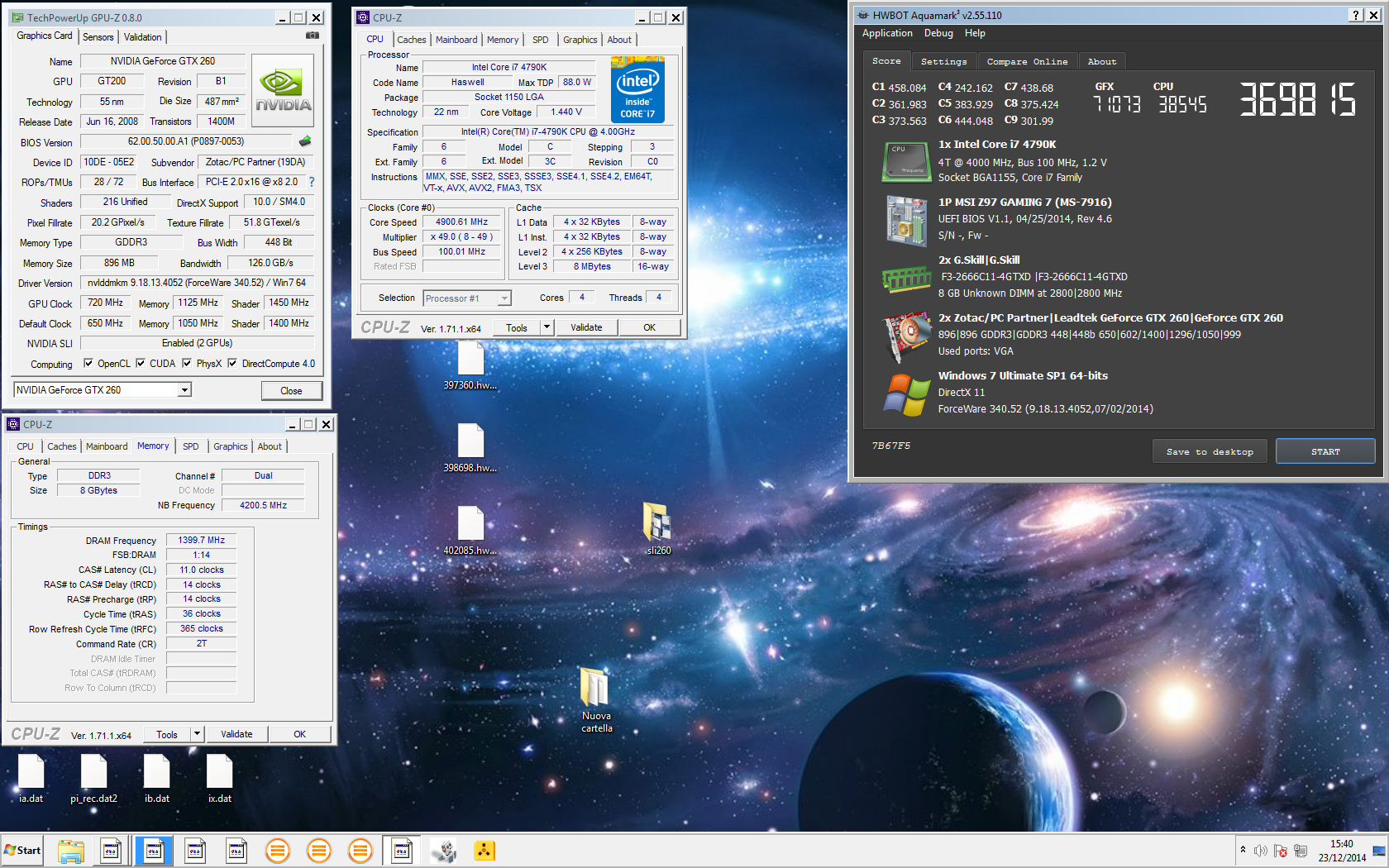Click the green RAM module icon
The width and height of the screenshot is (1389, 868).
pyautogui.click(x=906, y=279)
